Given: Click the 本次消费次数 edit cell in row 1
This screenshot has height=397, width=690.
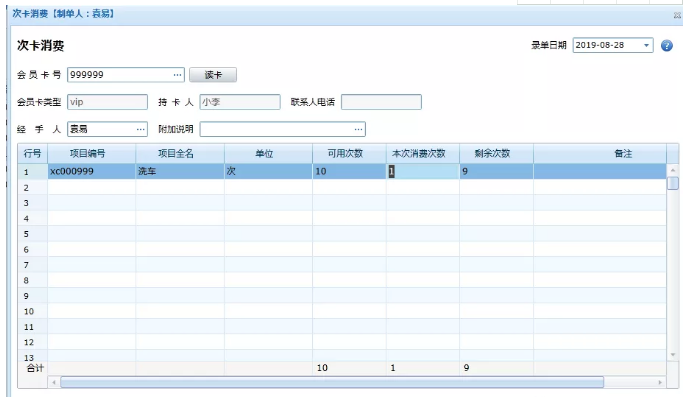Looking at the screenshot, I should [423, 171].
